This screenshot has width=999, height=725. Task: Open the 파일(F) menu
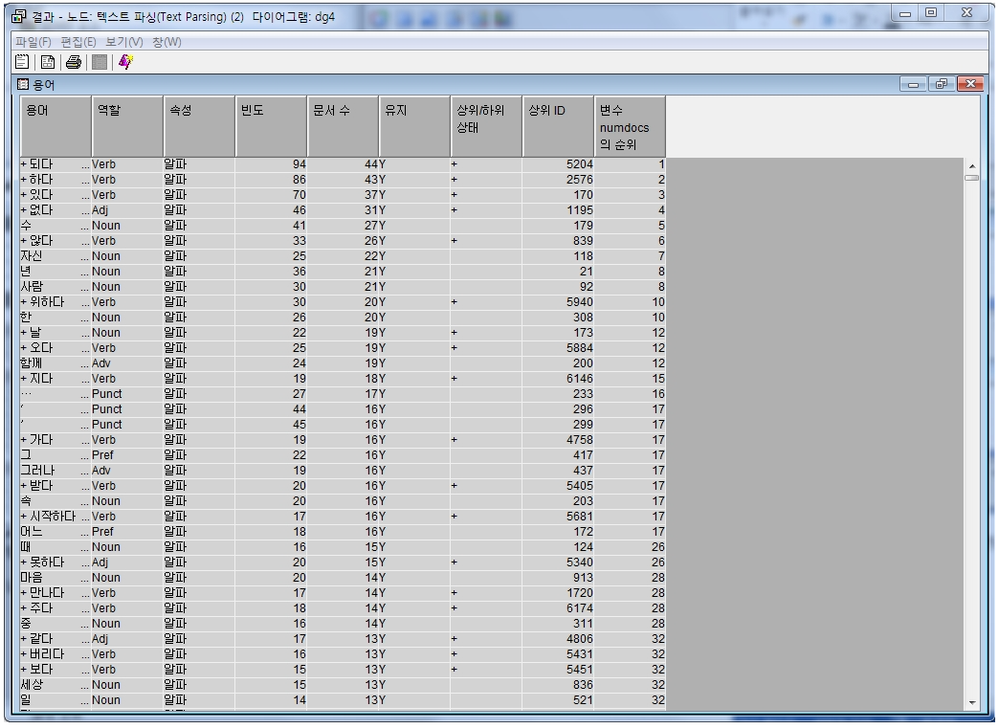click(x=33, y=42)
